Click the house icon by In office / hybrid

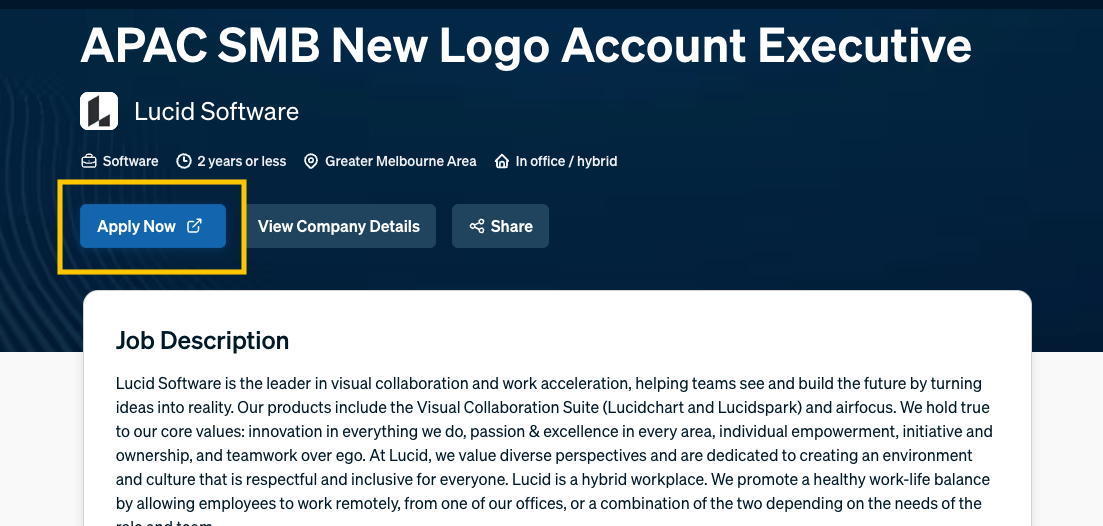point(502,161)
